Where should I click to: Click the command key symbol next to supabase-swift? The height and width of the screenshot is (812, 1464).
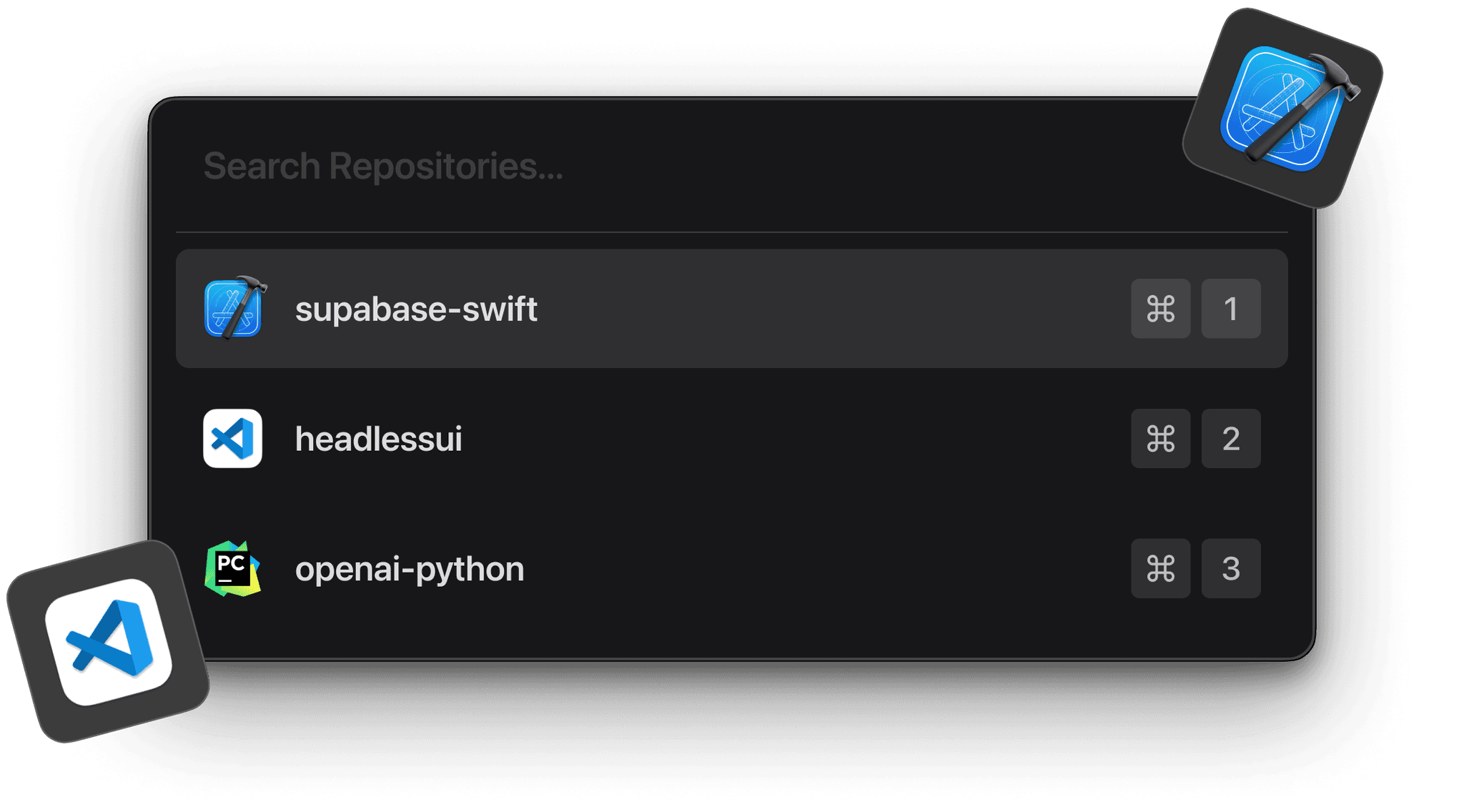pyautogui.click(x=1160, y=309)
